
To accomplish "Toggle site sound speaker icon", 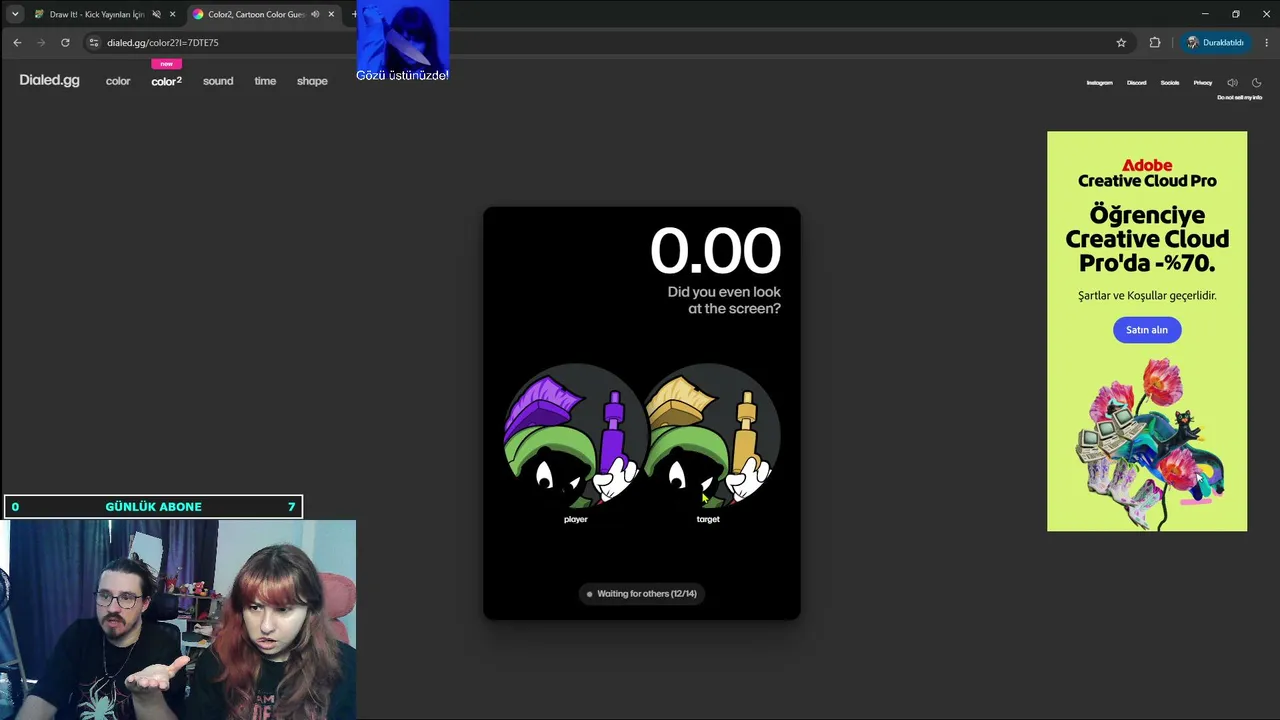I will click(x=1232, y=83).
